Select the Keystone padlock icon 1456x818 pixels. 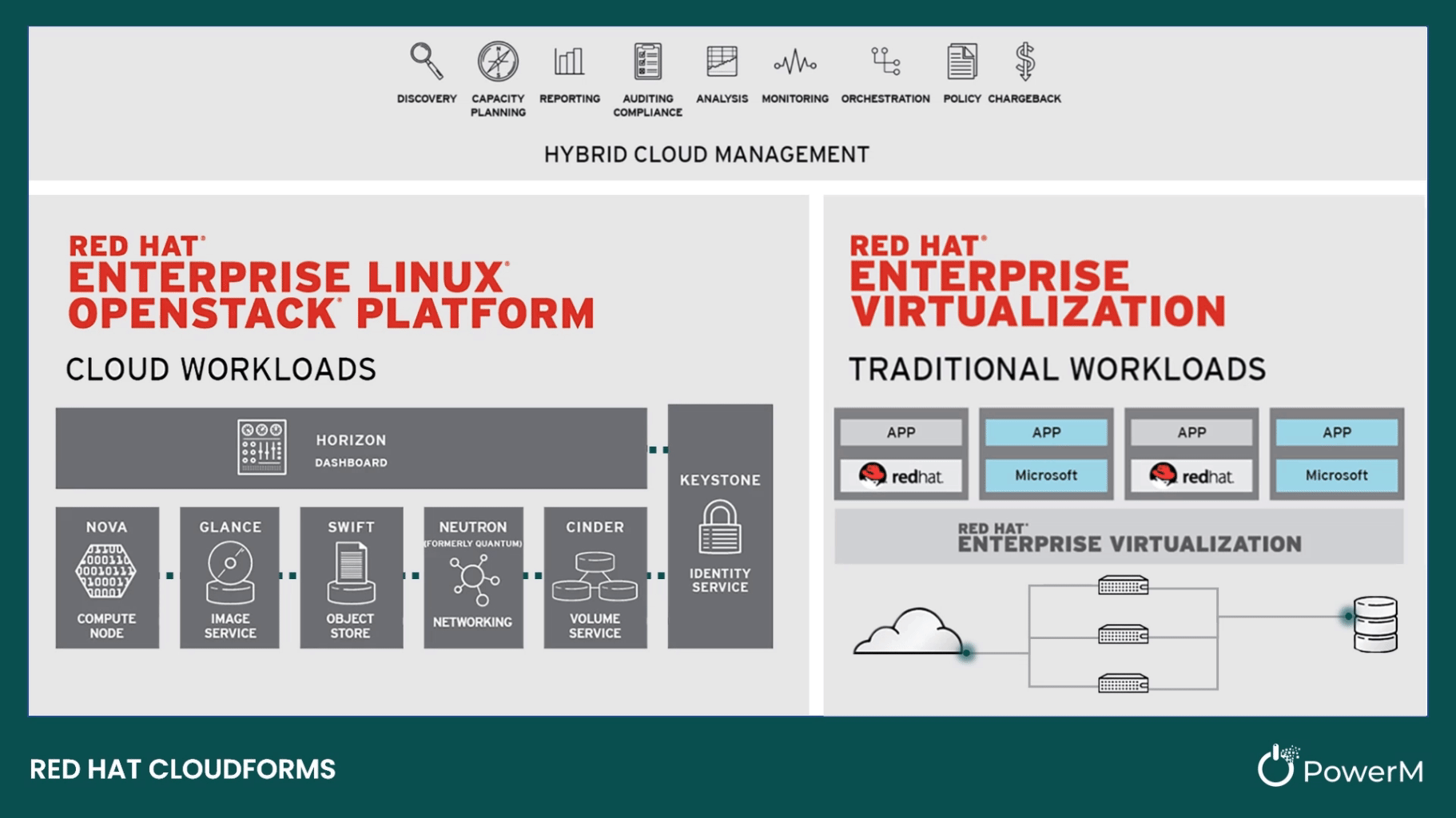pos(720,527)
